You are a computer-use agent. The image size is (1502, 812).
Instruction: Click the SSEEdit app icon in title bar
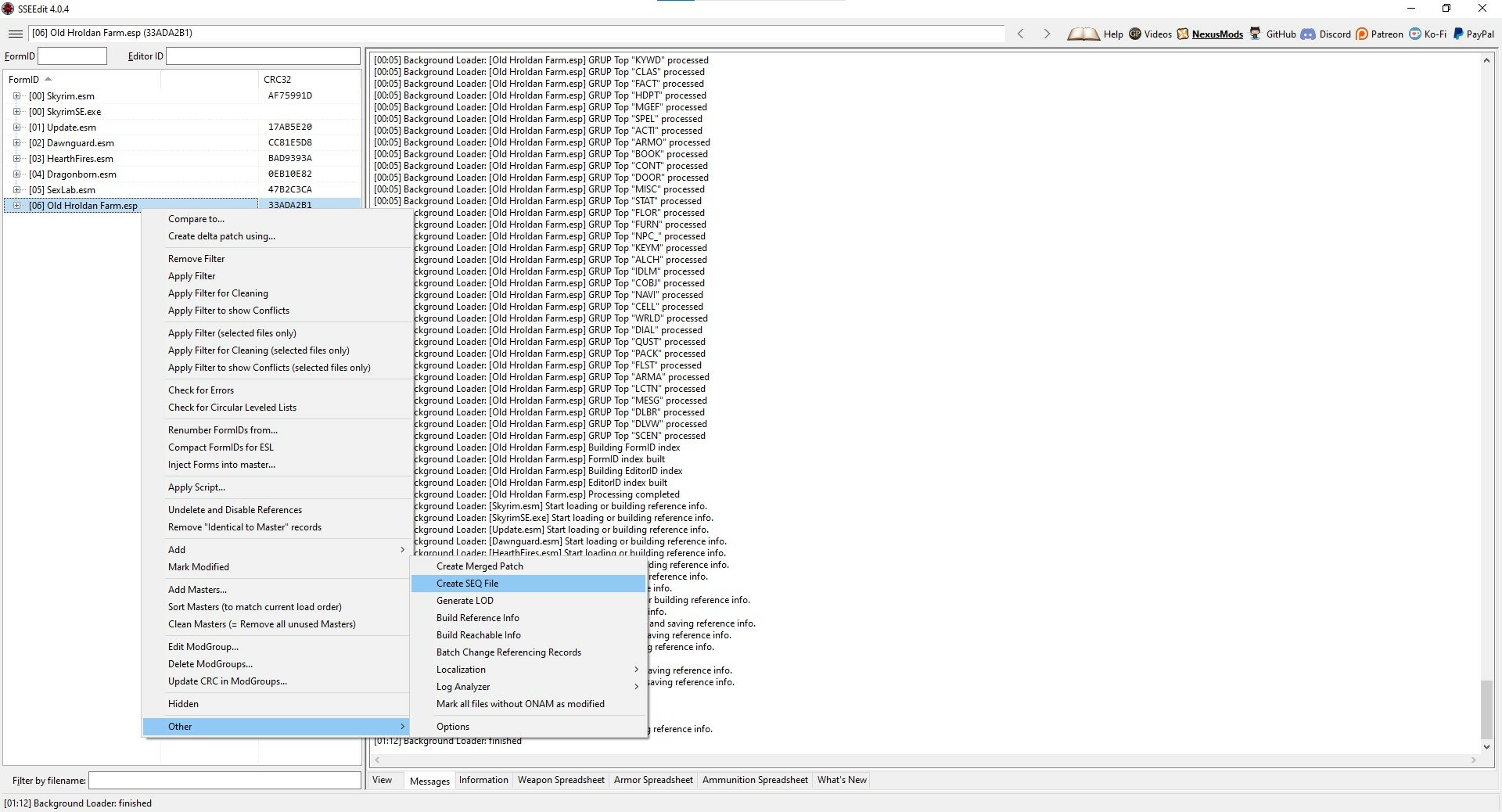8,9
